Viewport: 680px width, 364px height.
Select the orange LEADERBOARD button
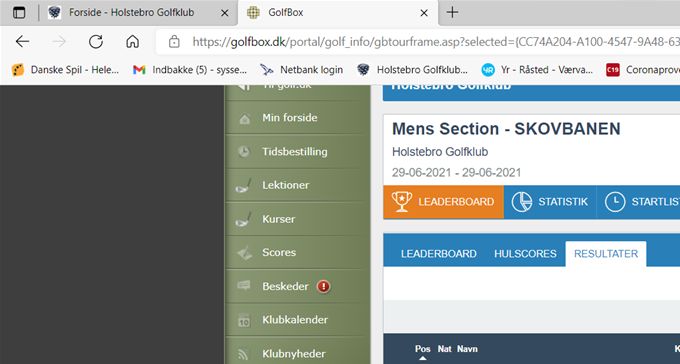443,202
